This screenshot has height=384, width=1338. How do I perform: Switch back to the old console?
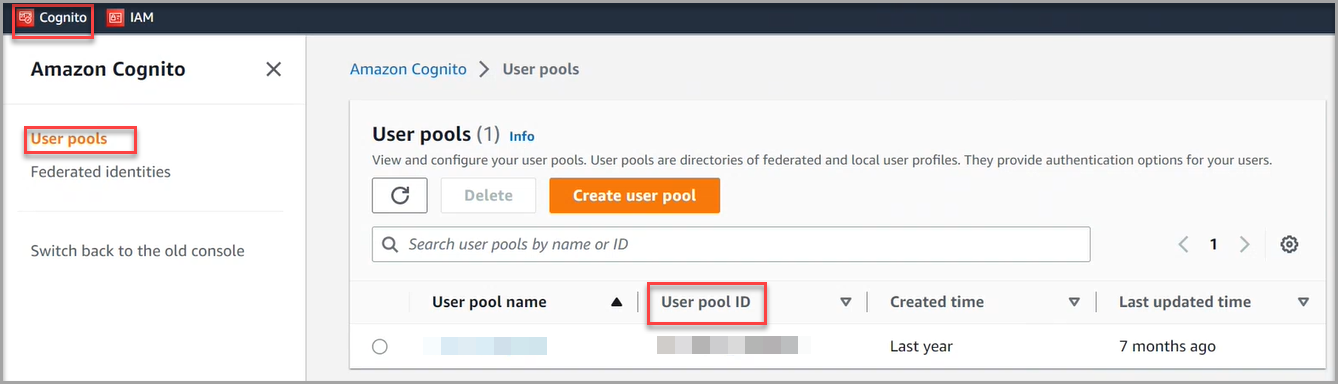coord(137,251)
